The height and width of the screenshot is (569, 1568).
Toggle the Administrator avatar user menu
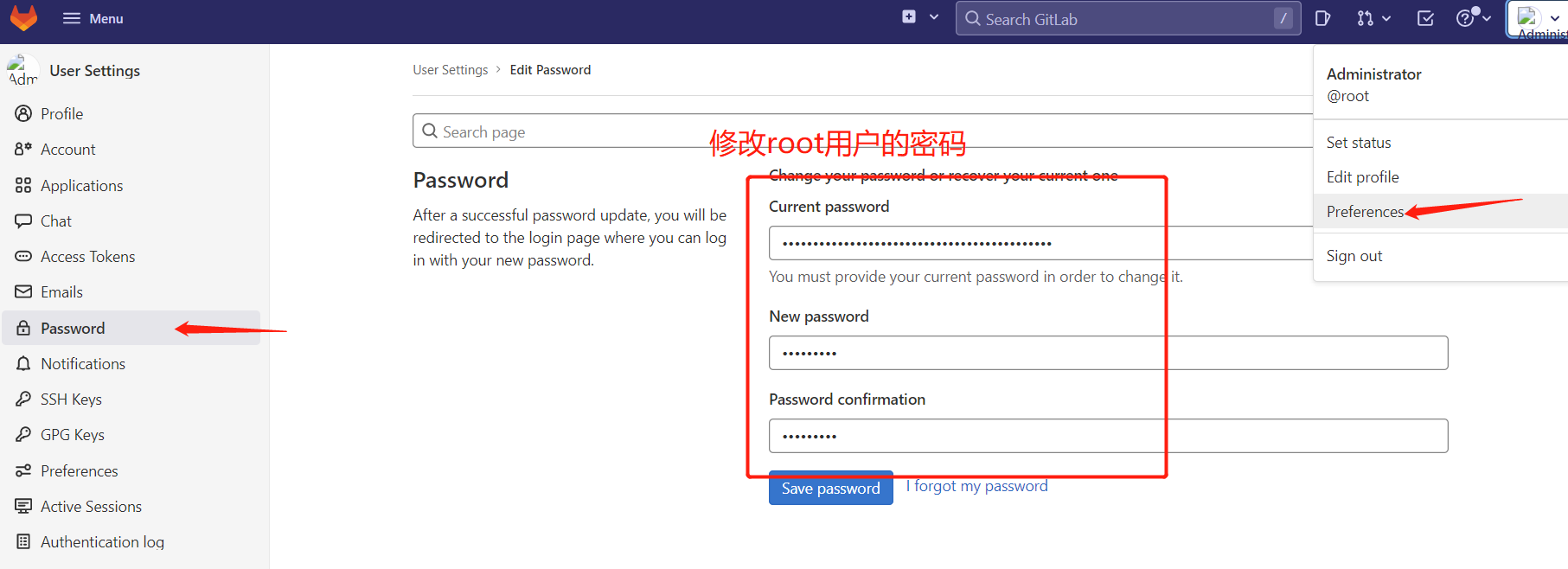point(1539,19)
